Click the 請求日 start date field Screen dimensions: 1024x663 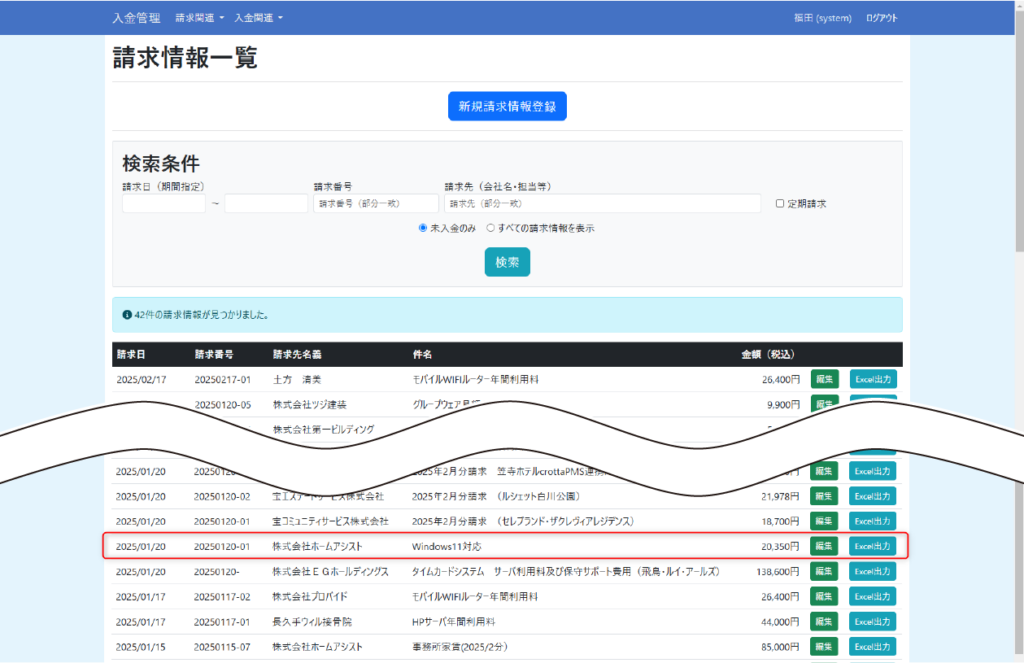point(164,204)
